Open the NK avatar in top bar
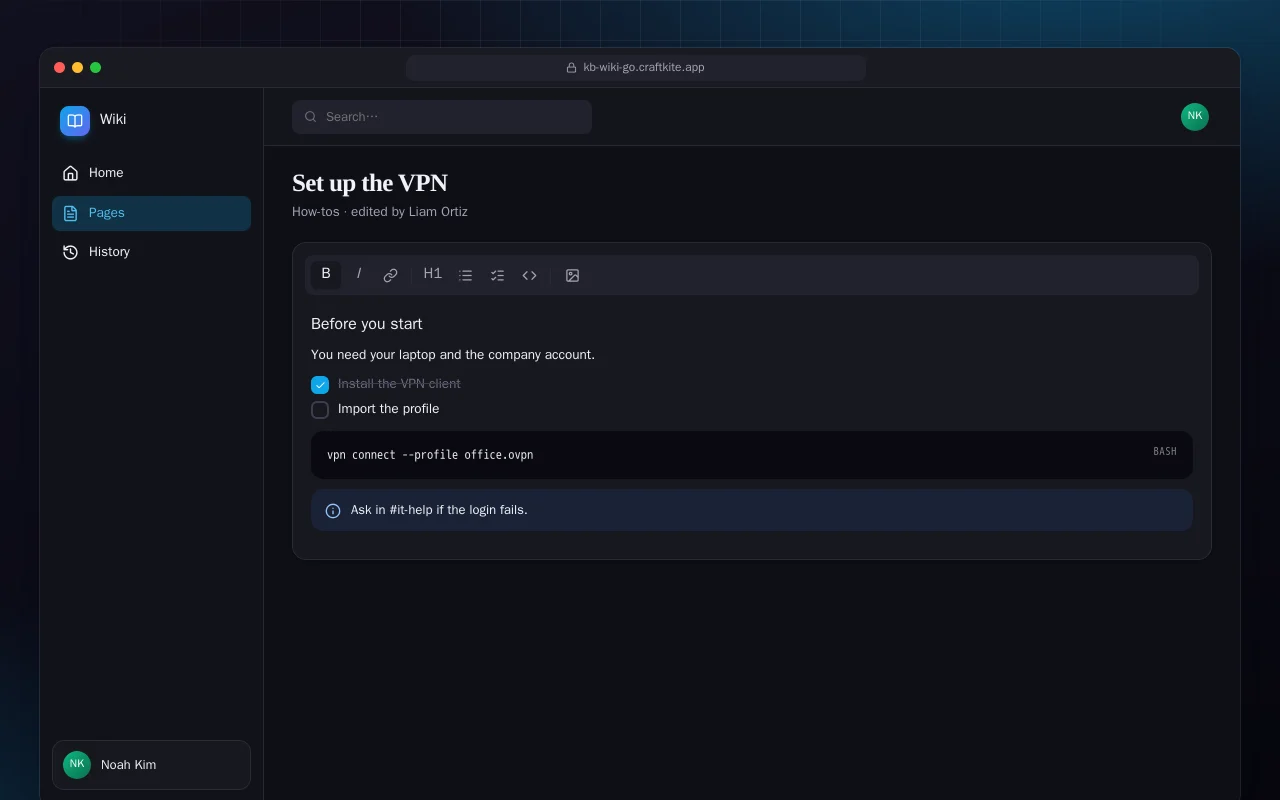1280x800 pixels. [1195, 117]
